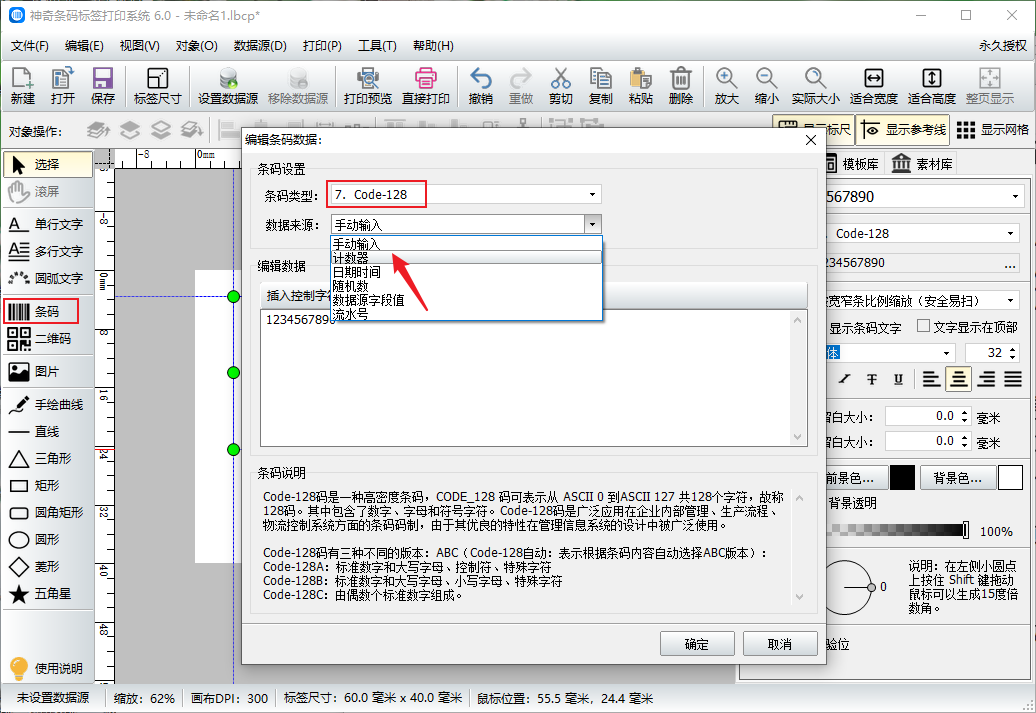Open a file with 打开 icon
Image resolution: width=1036 pixels, height=713 pixels.
[x=62, y=86]
